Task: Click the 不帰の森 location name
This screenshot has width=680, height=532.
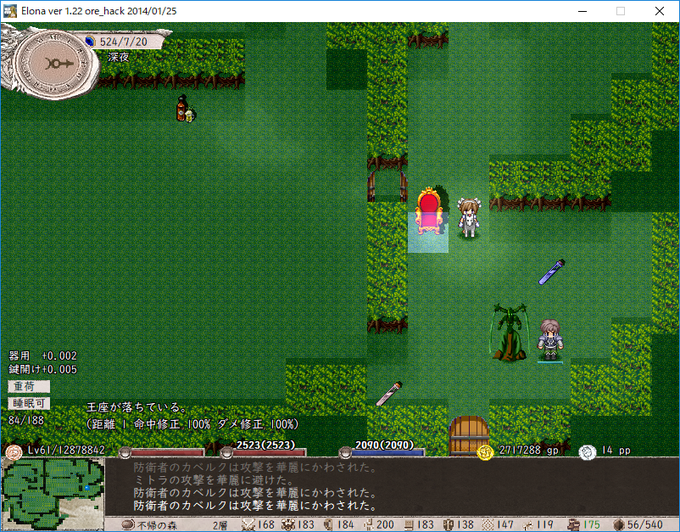Action: [x=157, y=525]
